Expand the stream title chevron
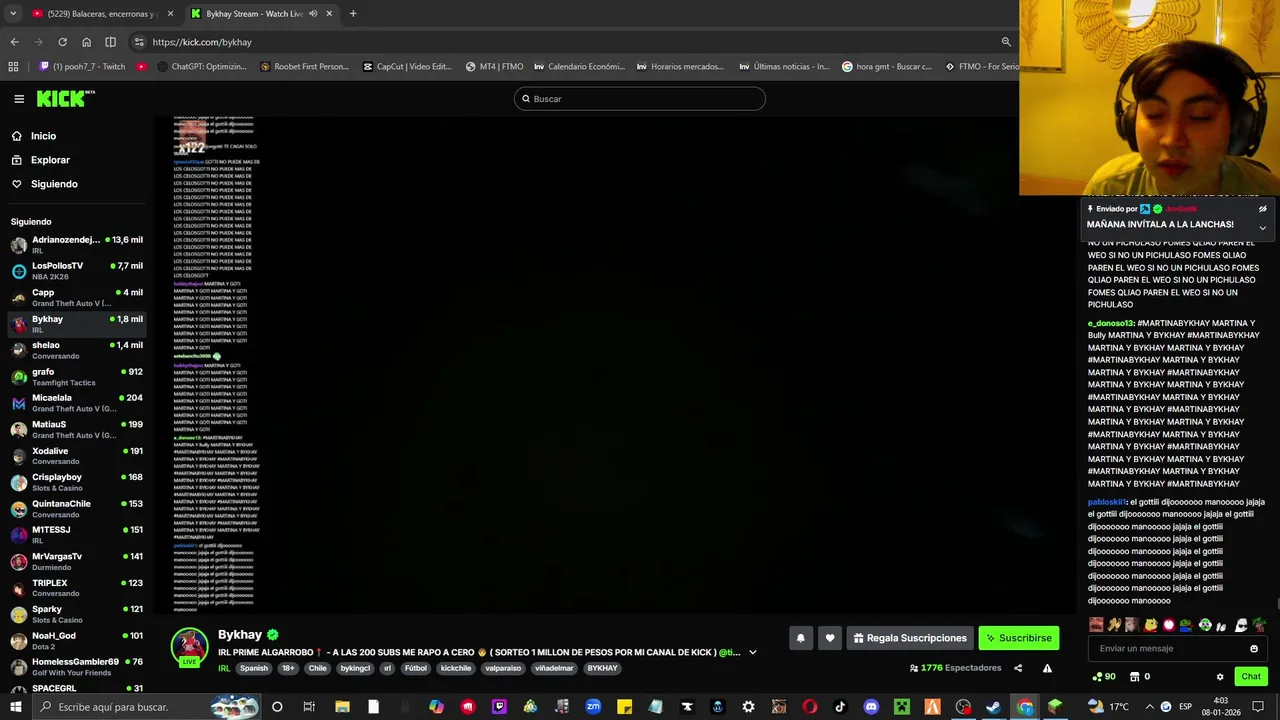 pyautogui.click(x=753, y=652)
